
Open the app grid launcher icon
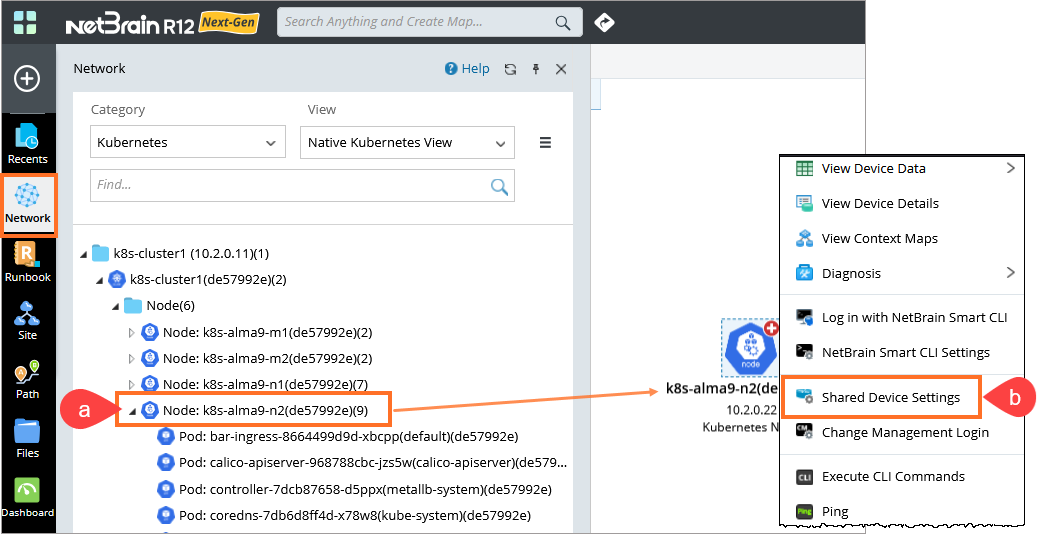pyautogui.click(x=25, y=21)
